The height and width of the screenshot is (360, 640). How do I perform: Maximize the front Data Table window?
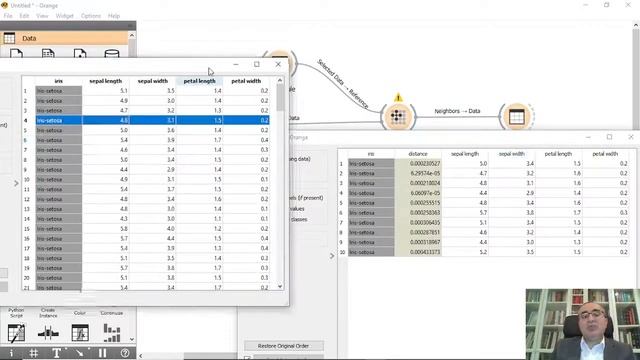click(x=257, y=64)
